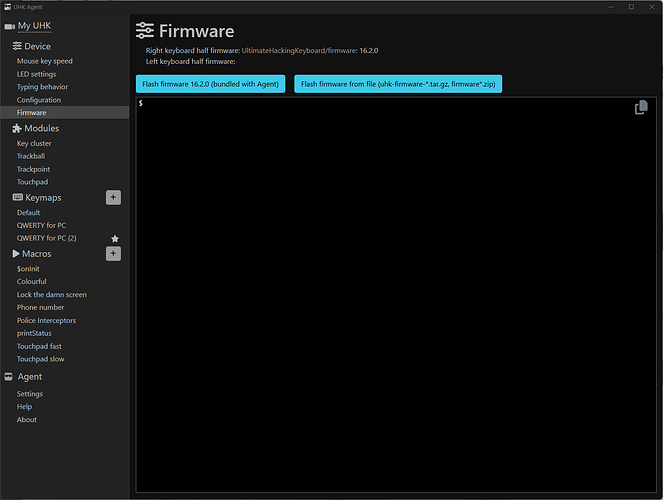Go to LED settings page
Screen dimensions: 663x500
36,74
